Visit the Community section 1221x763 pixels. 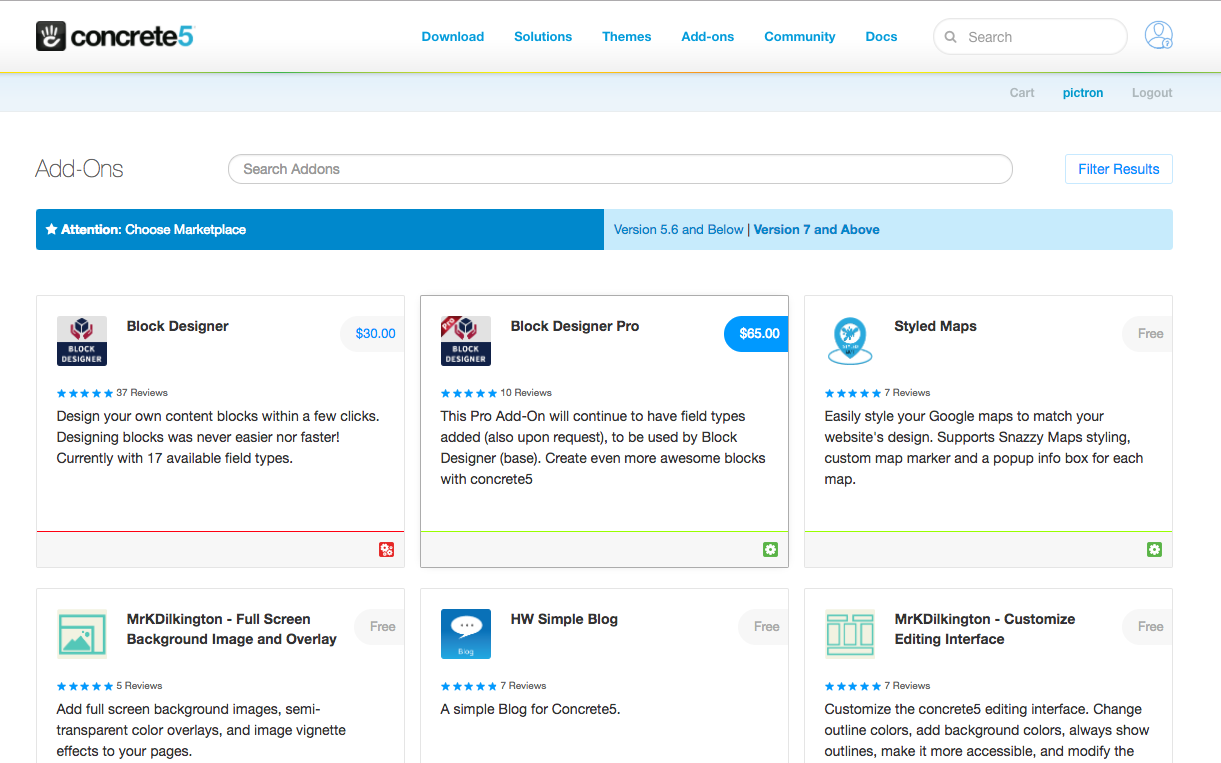(800, 37)
